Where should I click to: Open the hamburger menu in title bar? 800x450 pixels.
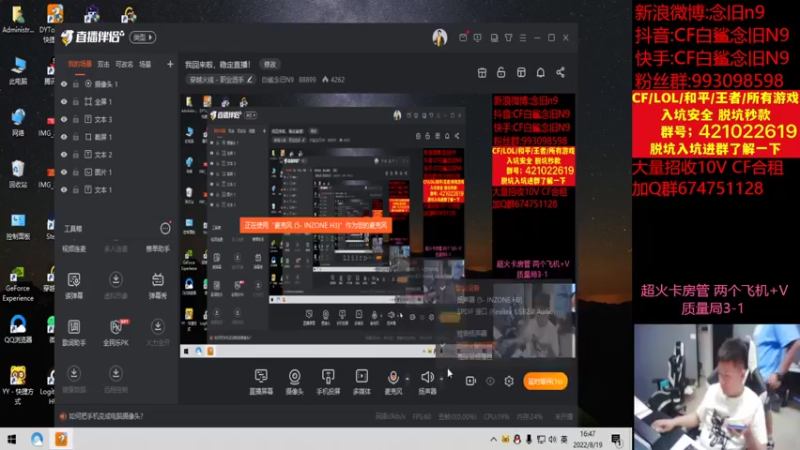pos(523,38)
